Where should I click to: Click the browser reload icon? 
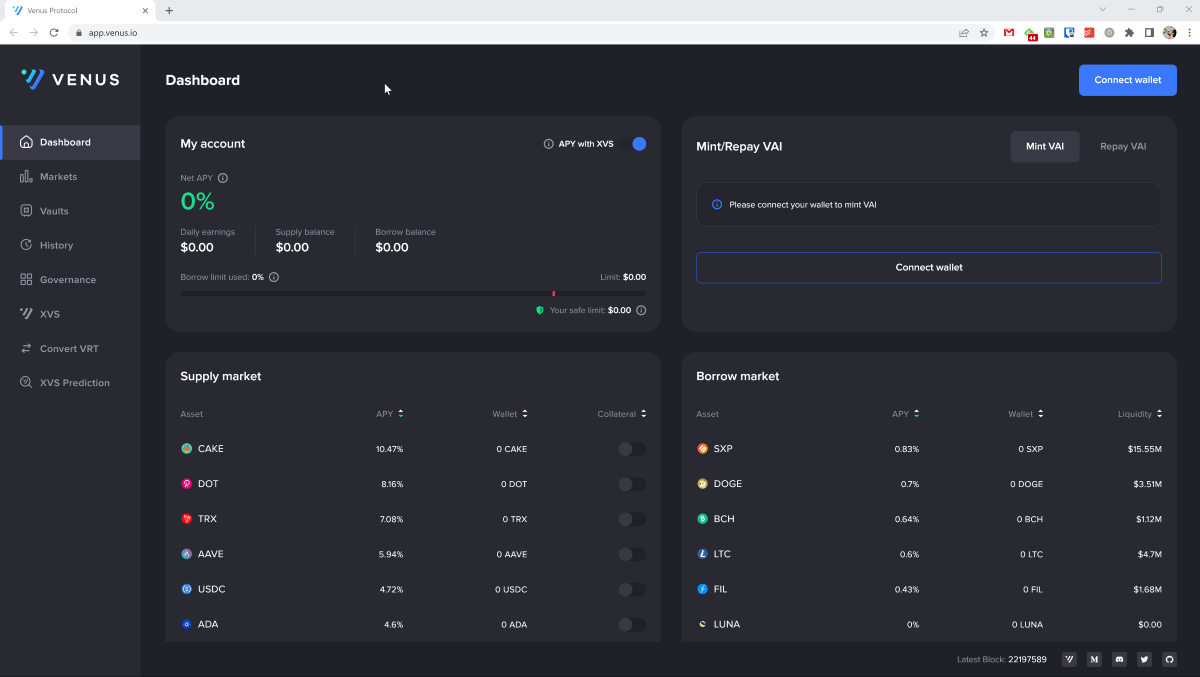coord(54,32)
